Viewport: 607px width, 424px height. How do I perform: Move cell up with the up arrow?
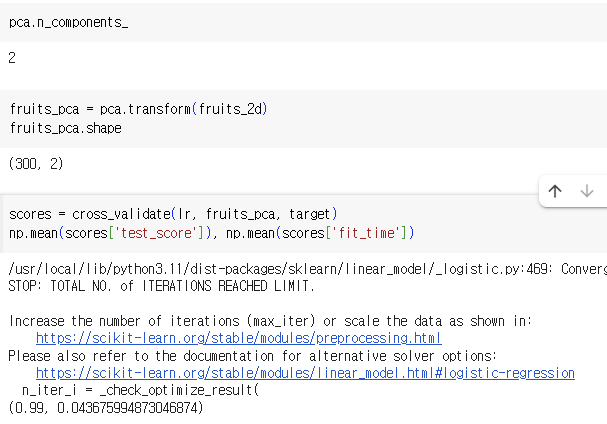(555, 191)
